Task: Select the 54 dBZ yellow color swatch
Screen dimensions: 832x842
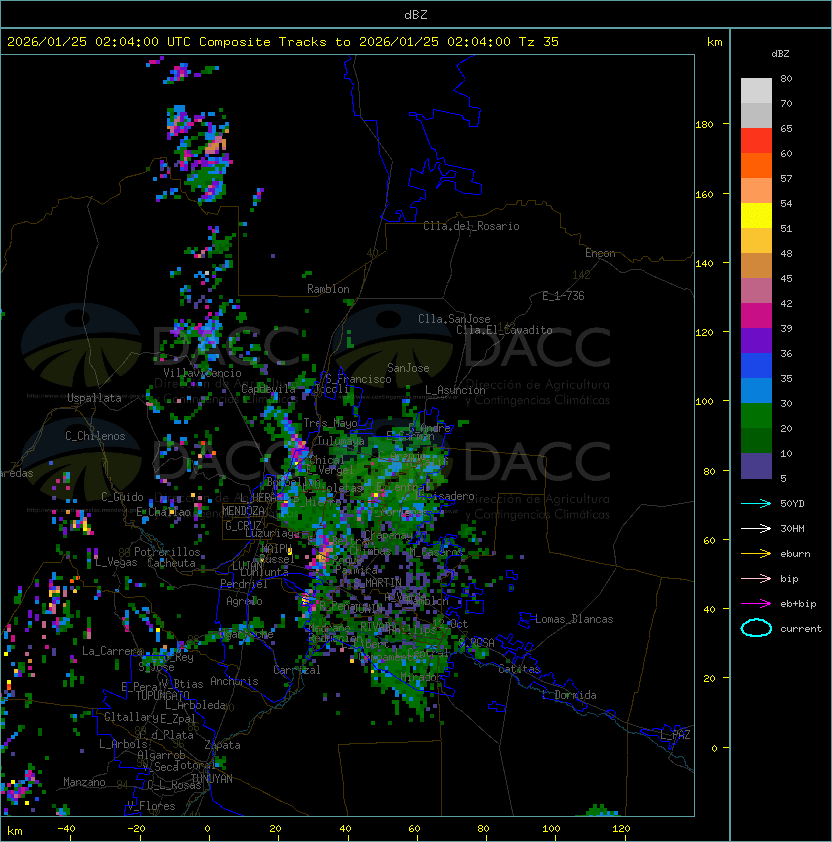Action: coord(756,215)
